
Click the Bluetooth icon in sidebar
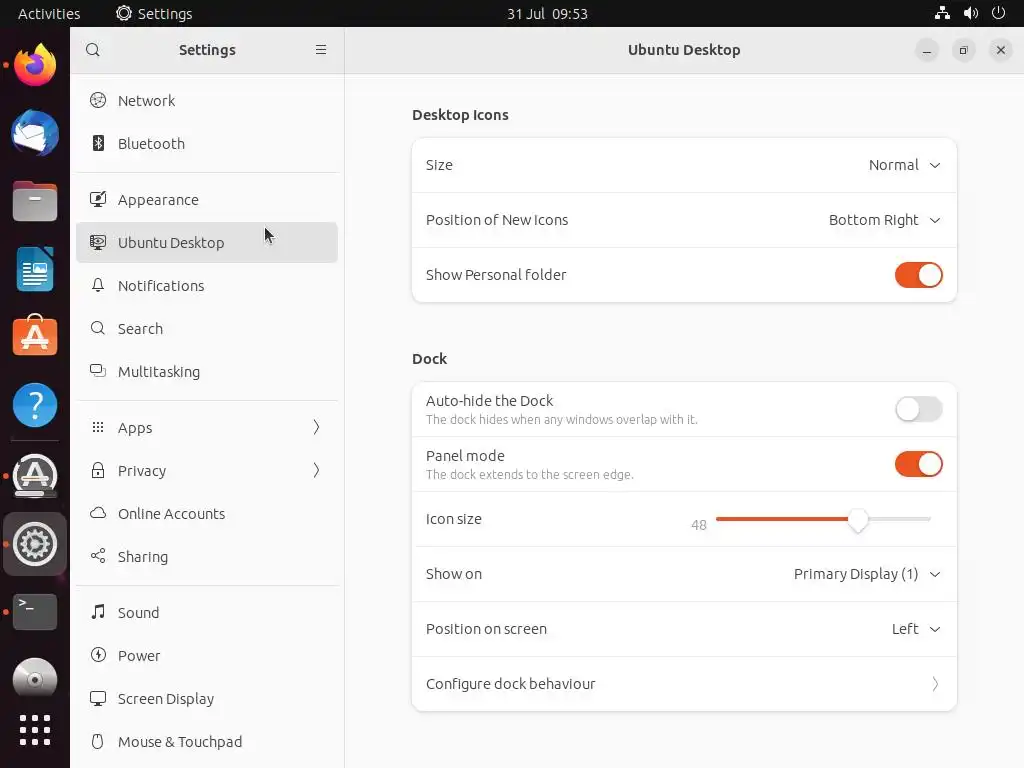click(98, 143)
